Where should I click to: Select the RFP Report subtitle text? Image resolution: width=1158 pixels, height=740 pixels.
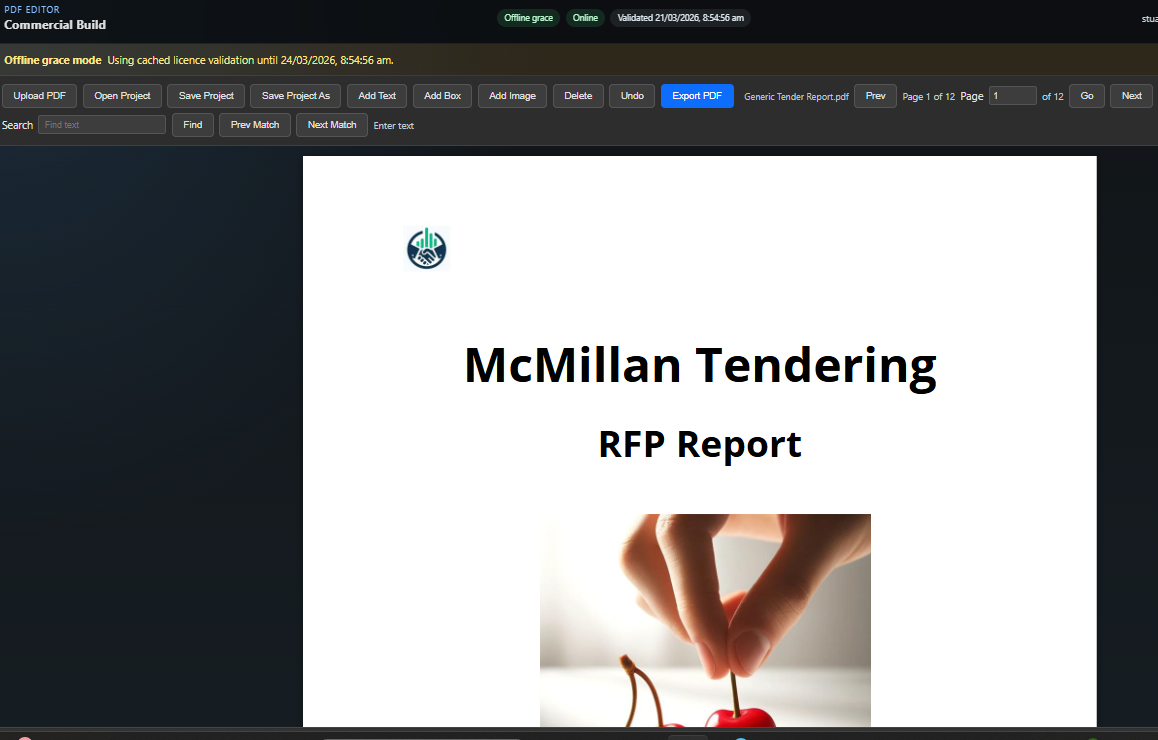click(699, 445)
